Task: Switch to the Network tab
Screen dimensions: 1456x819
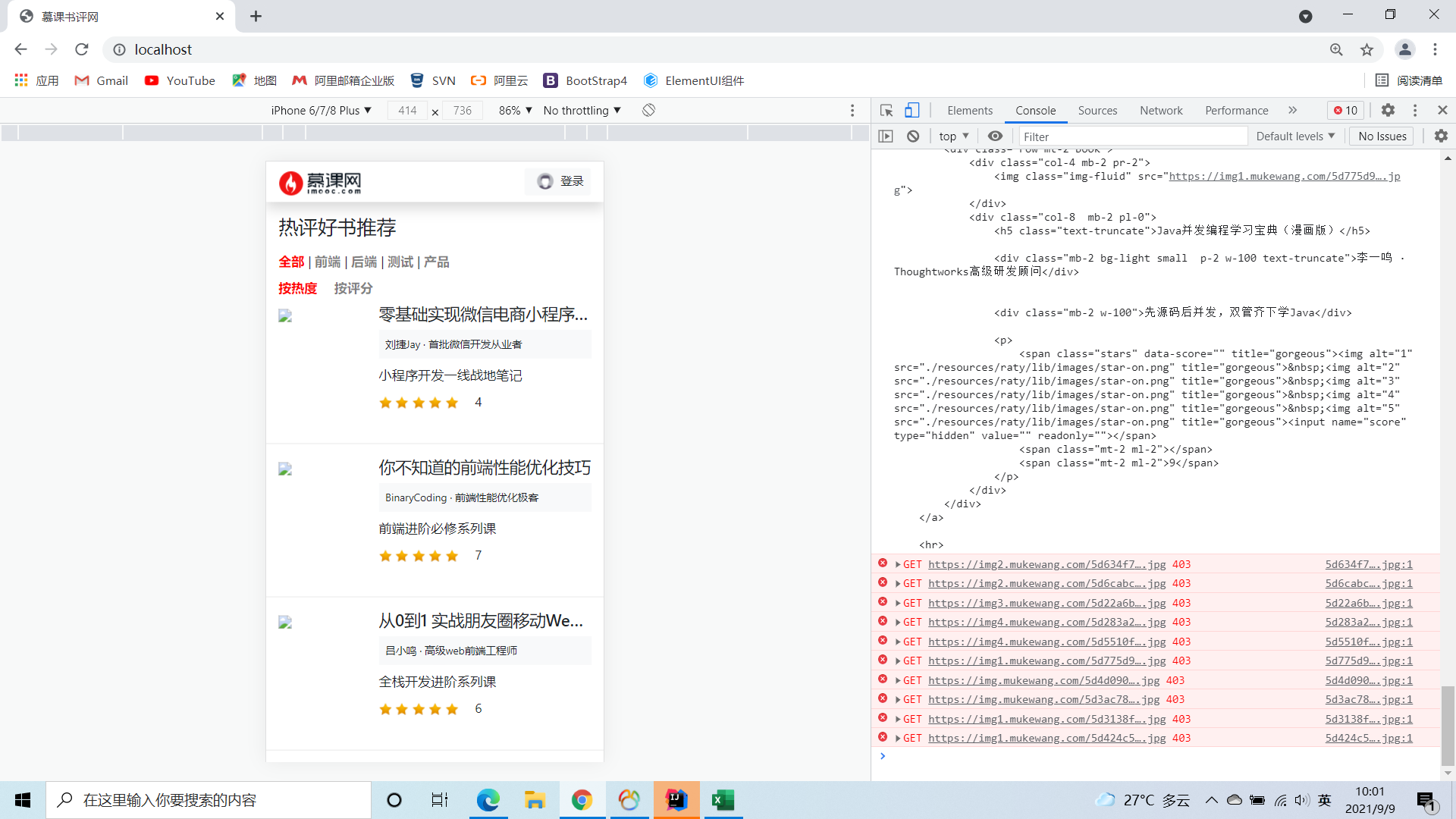Action: pos(1161,111)
